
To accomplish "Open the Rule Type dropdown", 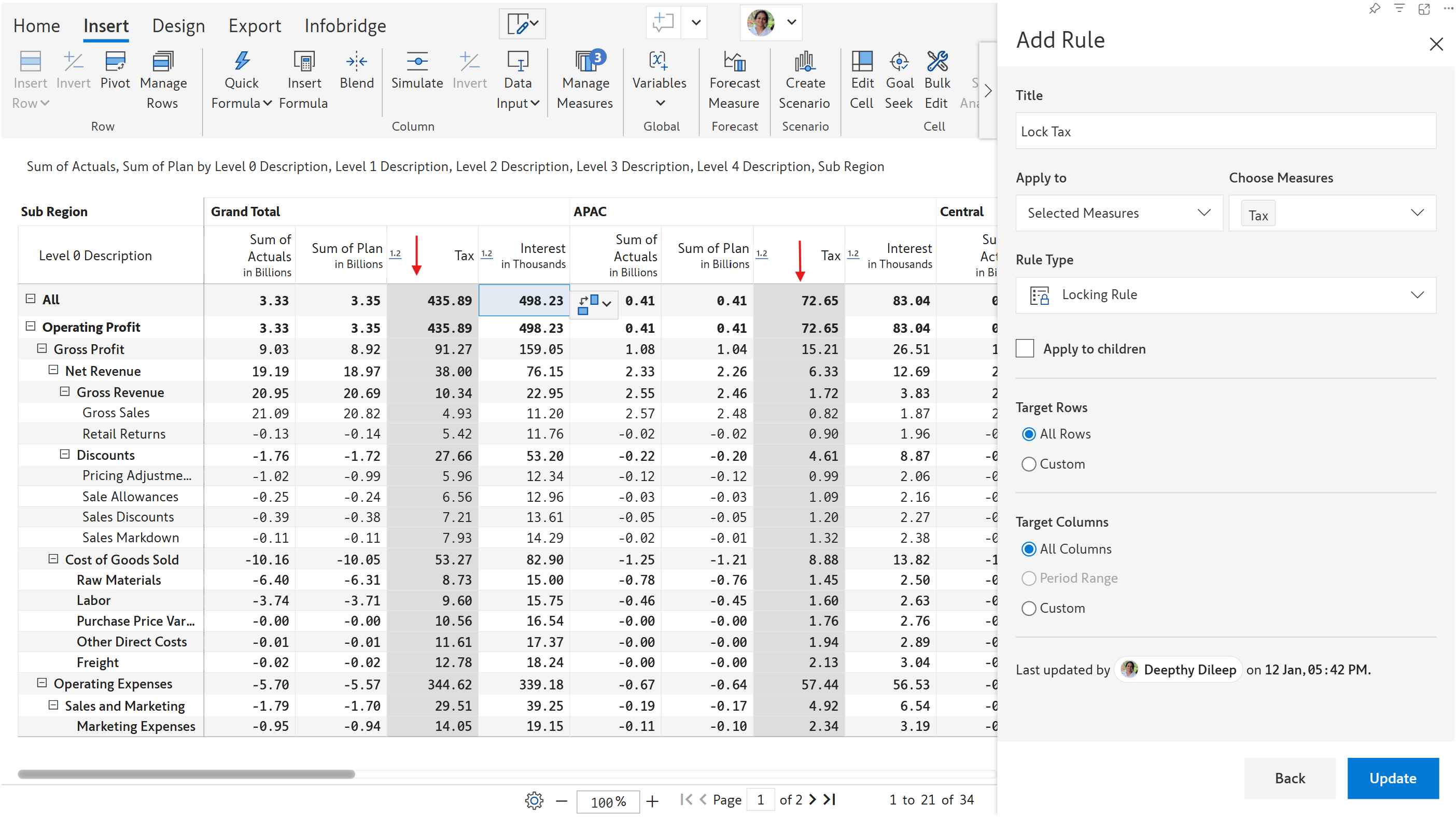I will pos(1225,295).
